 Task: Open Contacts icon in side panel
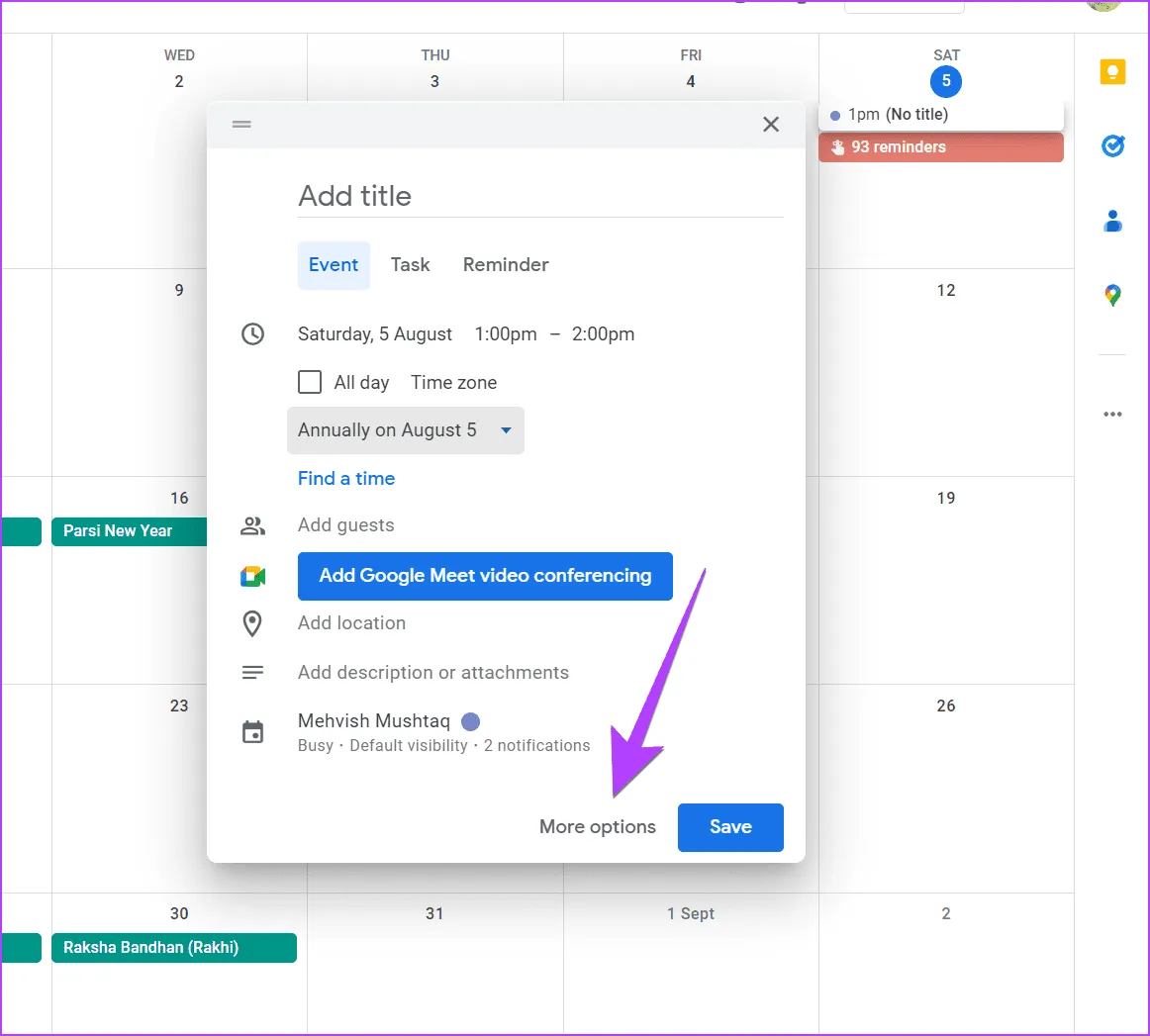tap(1112, 221)
